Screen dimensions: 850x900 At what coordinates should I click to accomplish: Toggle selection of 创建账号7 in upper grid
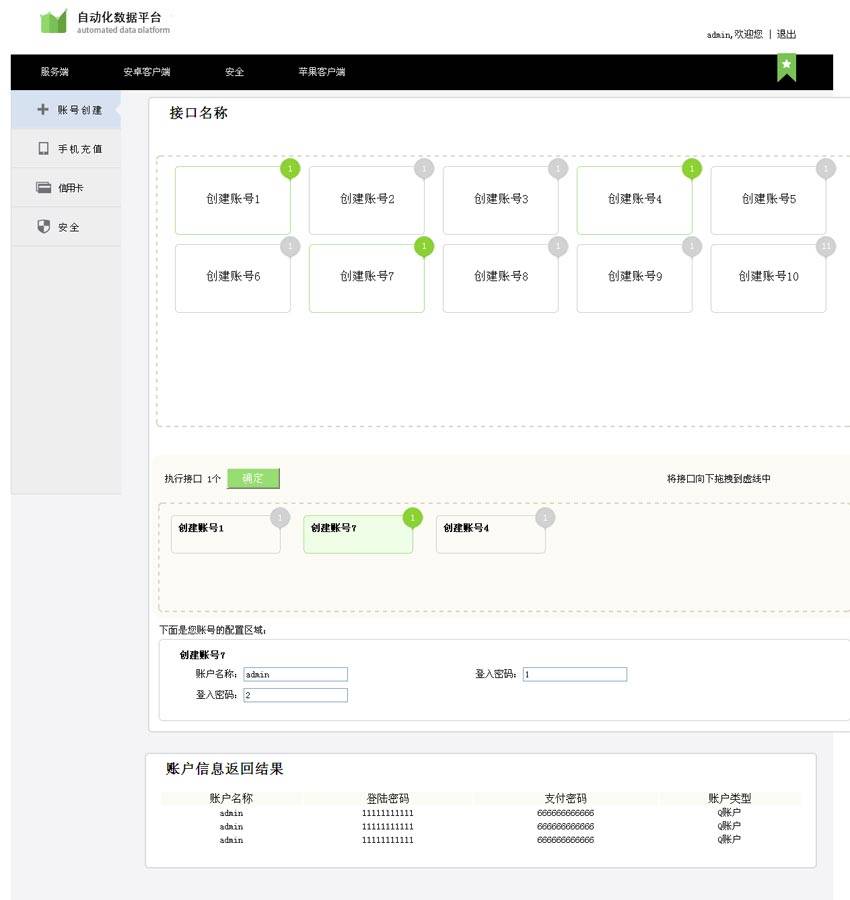pyautogui.click(x=366, y=277)
